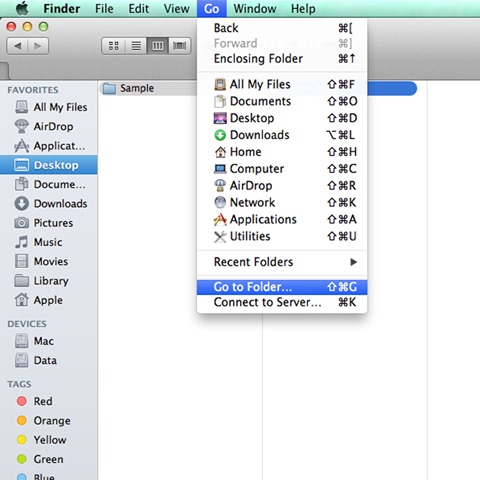Viewport: 480px width, 480px height.
Task: Choose Applications in Go menu
Action: 282,219
